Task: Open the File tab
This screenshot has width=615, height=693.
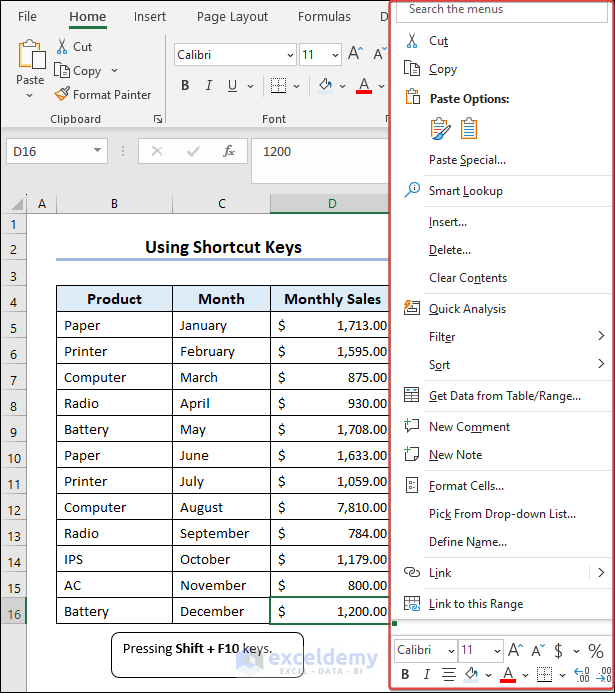Action: [x=27, y=17]
